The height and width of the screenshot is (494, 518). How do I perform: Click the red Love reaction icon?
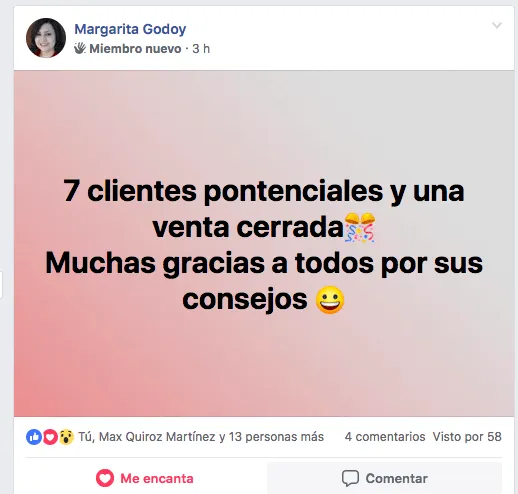click(50, 437)
